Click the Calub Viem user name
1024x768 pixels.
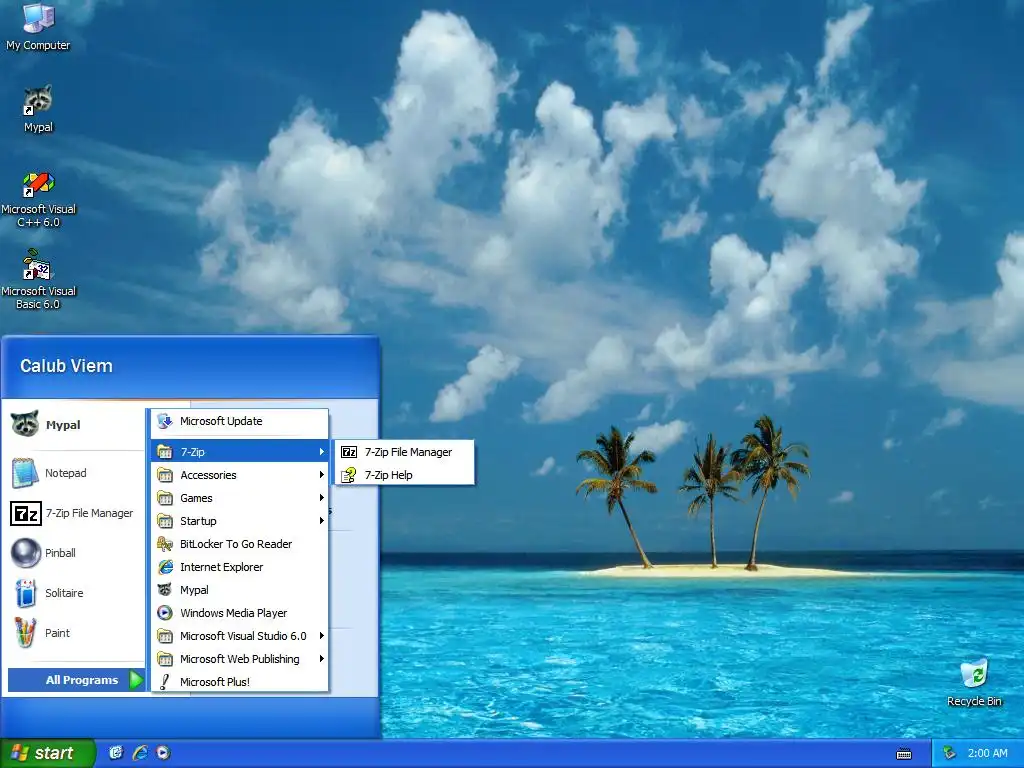[66, 366]
